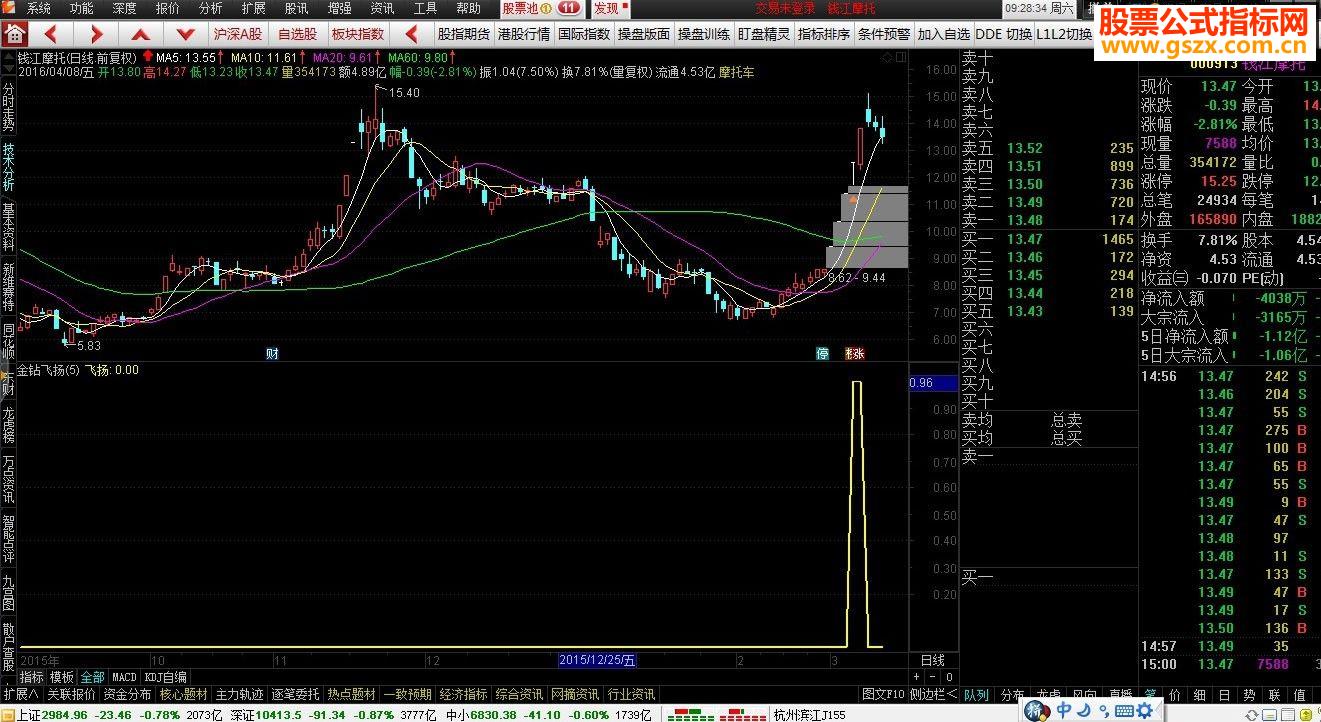Image resolution: width=1321 pixels, height=722 pixels.
Task: Open 国际指数 toolbar button
Action: [583, 34]
